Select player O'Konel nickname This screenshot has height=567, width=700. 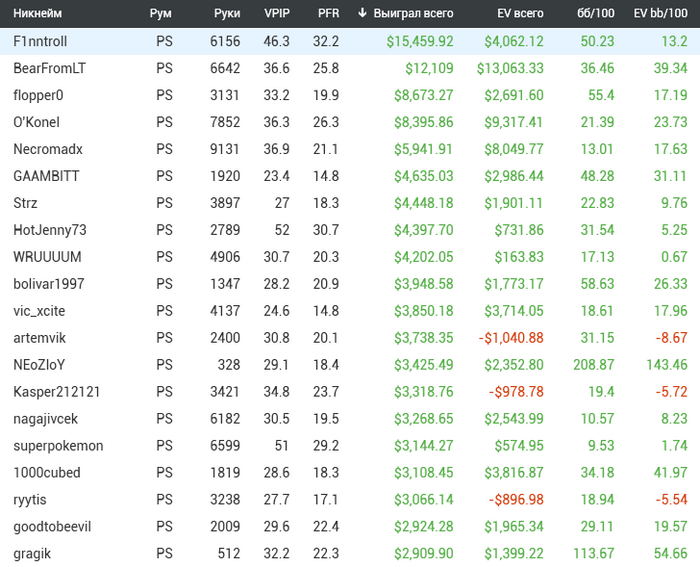pyautogui.click(x=36, y=122)
